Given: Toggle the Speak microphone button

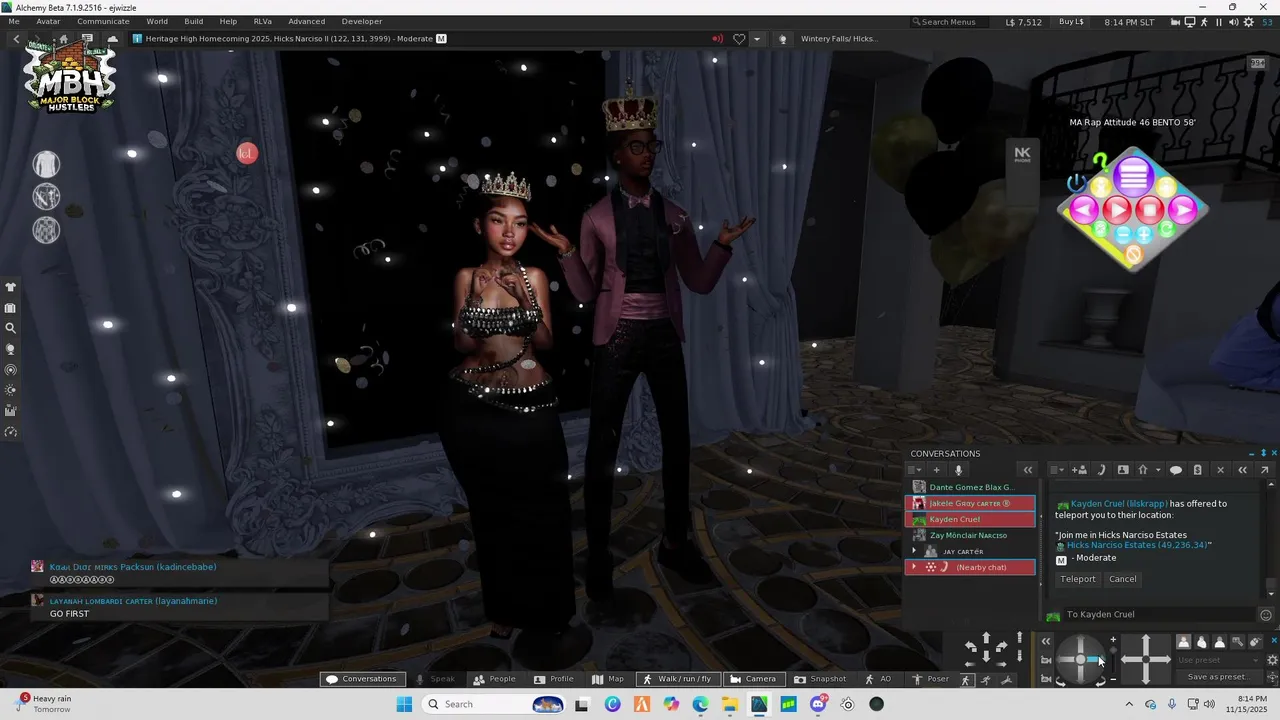Looking at the screenshot, I should pos(437,679).
